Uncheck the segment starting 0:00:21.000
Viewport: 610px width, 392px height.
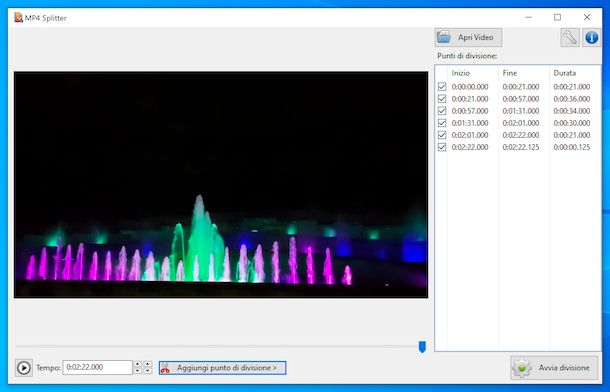[442, 98]
